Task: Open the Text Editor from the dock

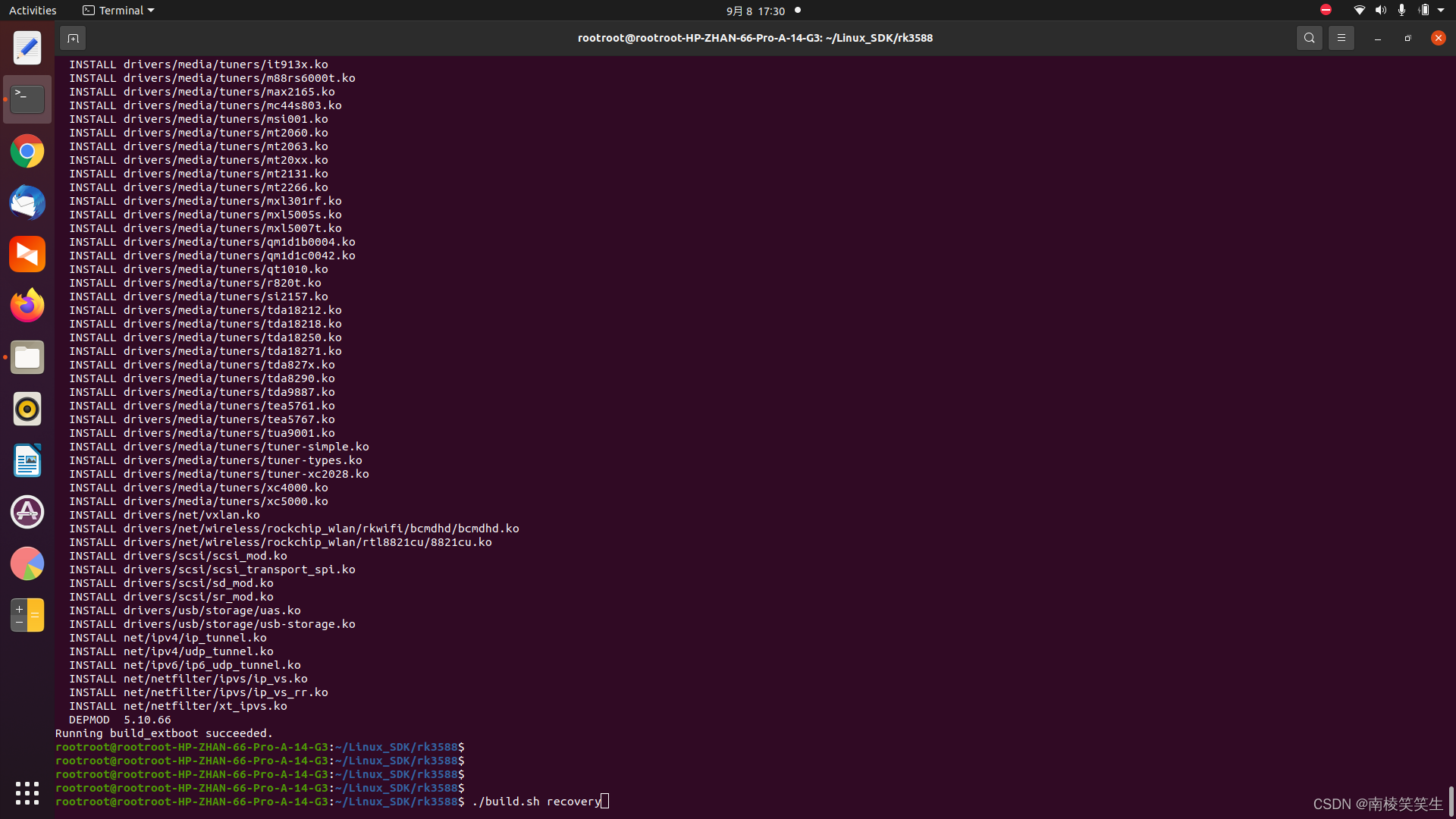Action: tap(27, 47)
